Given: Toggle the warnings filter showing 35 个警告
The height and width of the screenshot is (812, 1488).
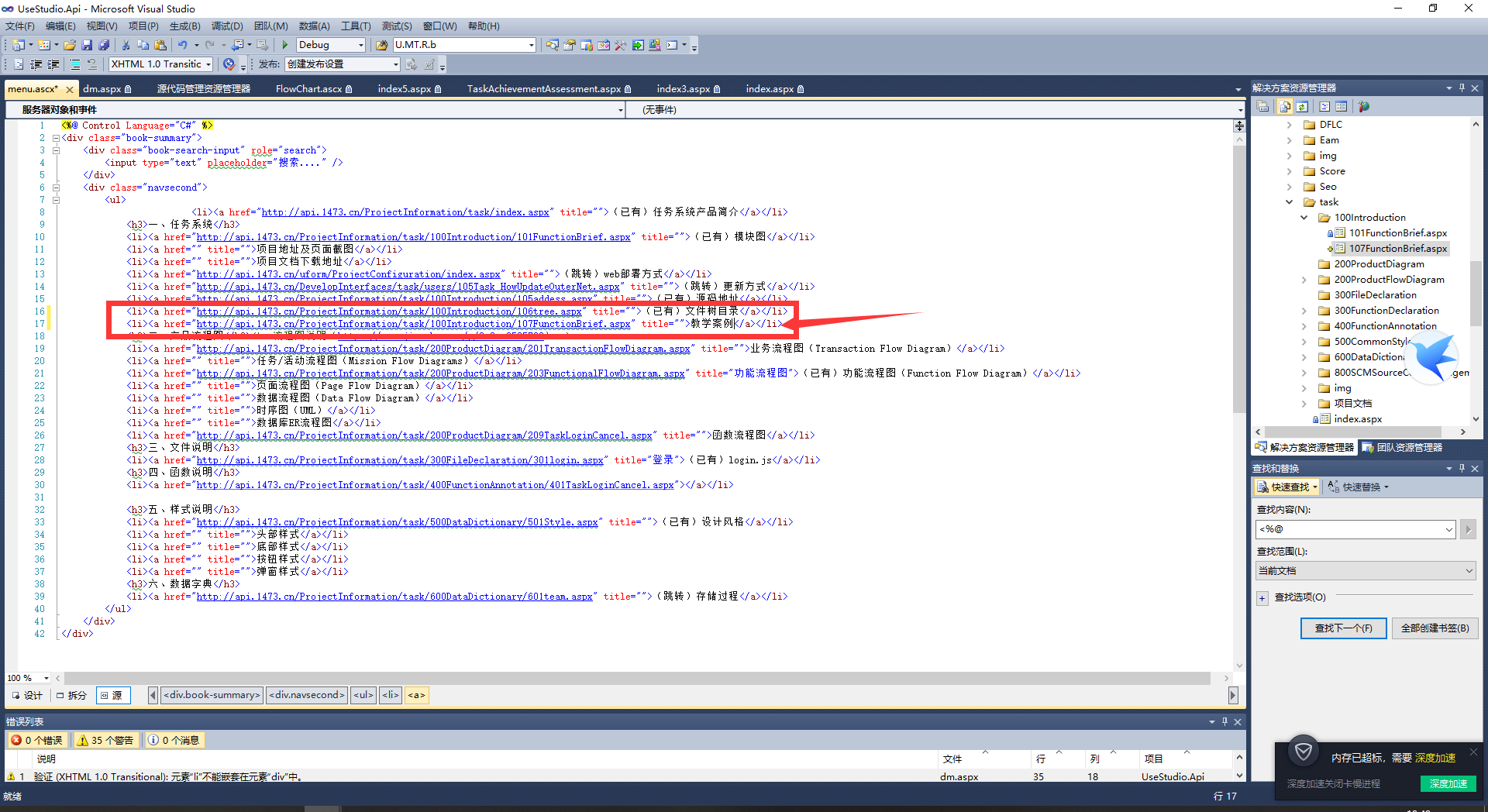Looking at the screenshot, I should coord(105,740).
